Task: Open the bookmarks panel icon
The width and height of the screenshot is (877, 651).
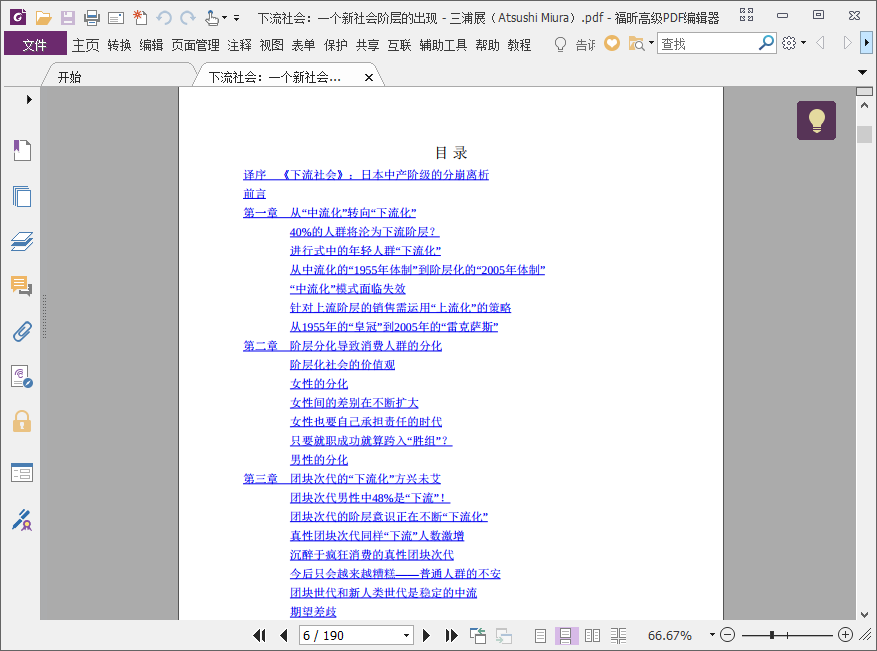Action: [x=22, y=150]
